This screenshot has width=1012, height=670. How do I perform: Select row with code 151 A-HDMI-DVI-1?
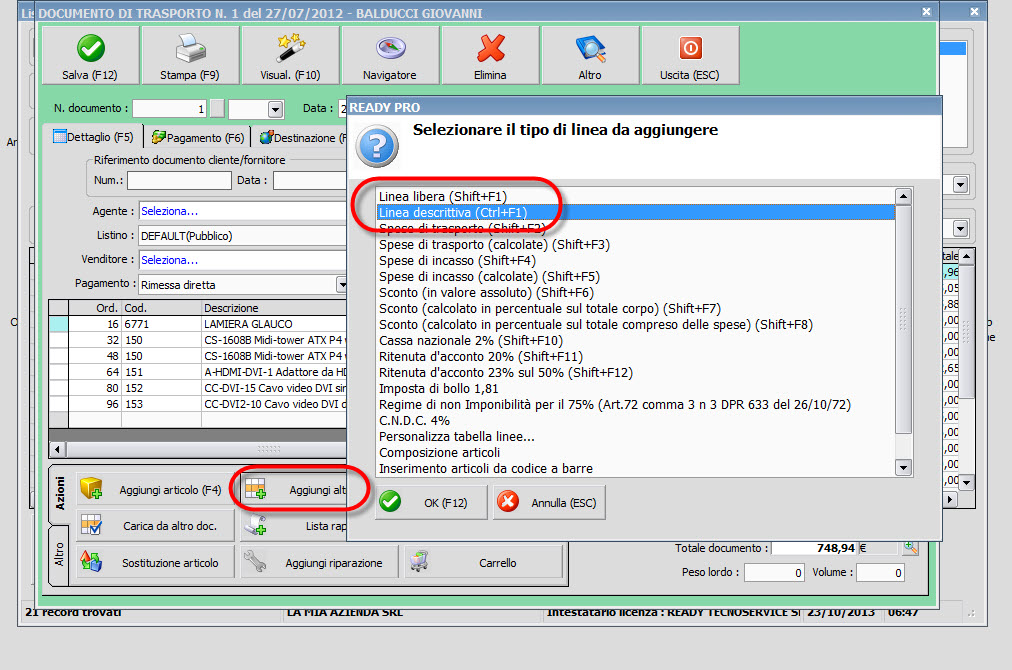[x=198, y=372]
